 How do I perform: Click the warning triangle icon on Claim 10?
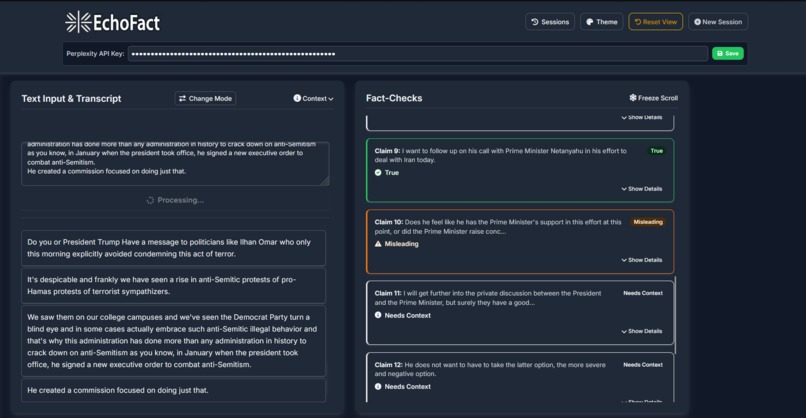378,244
